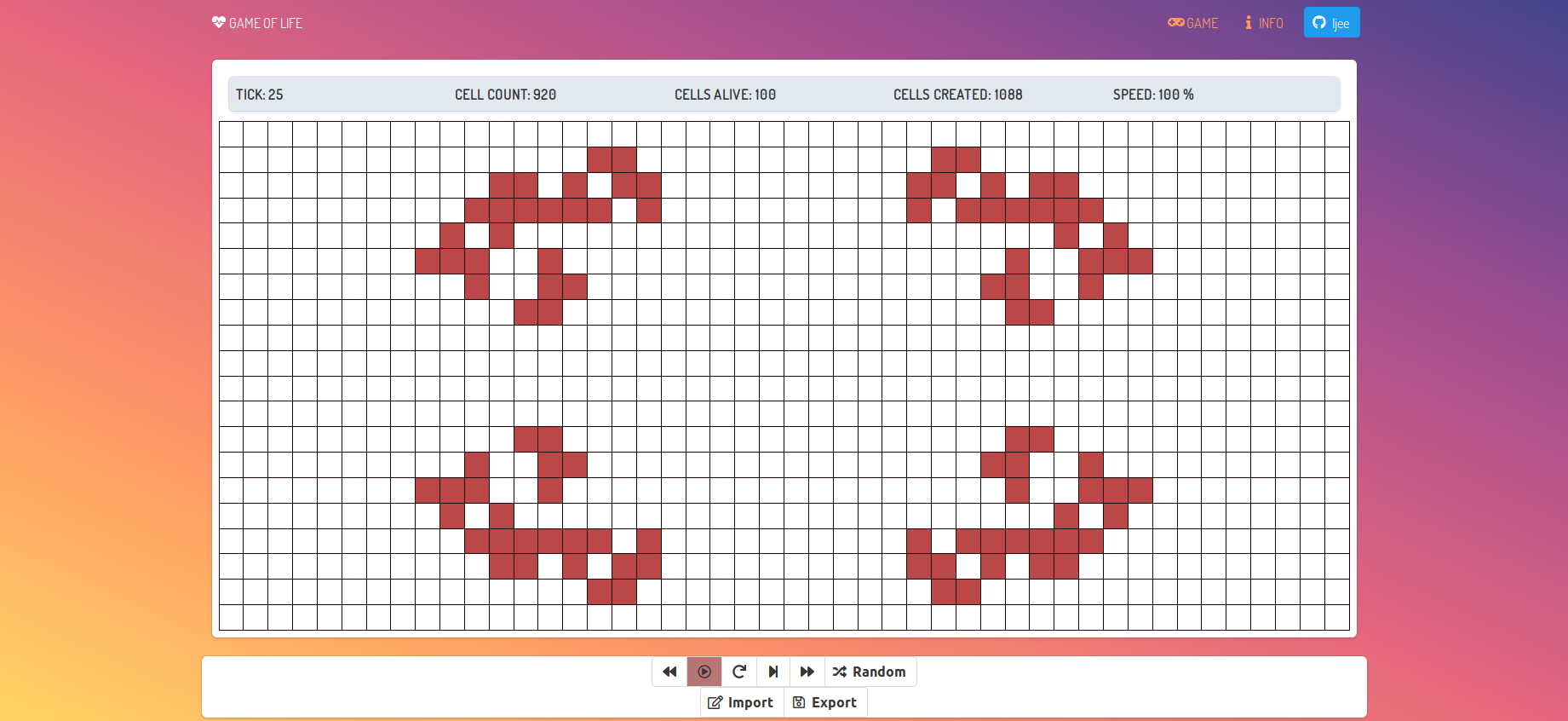Open the GAME nav link
Viewport: 1568px width, 721px height.
pos(1193,23)
